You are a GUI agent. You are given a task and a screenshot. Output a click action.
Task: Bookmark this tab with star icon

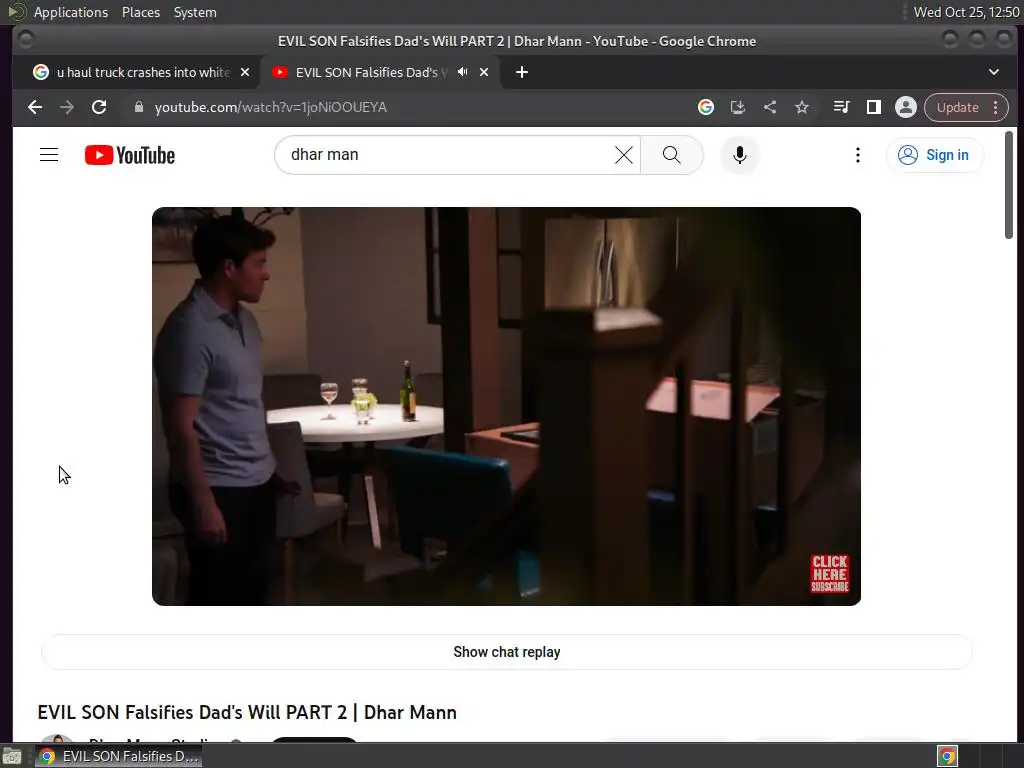pos(802,107)
